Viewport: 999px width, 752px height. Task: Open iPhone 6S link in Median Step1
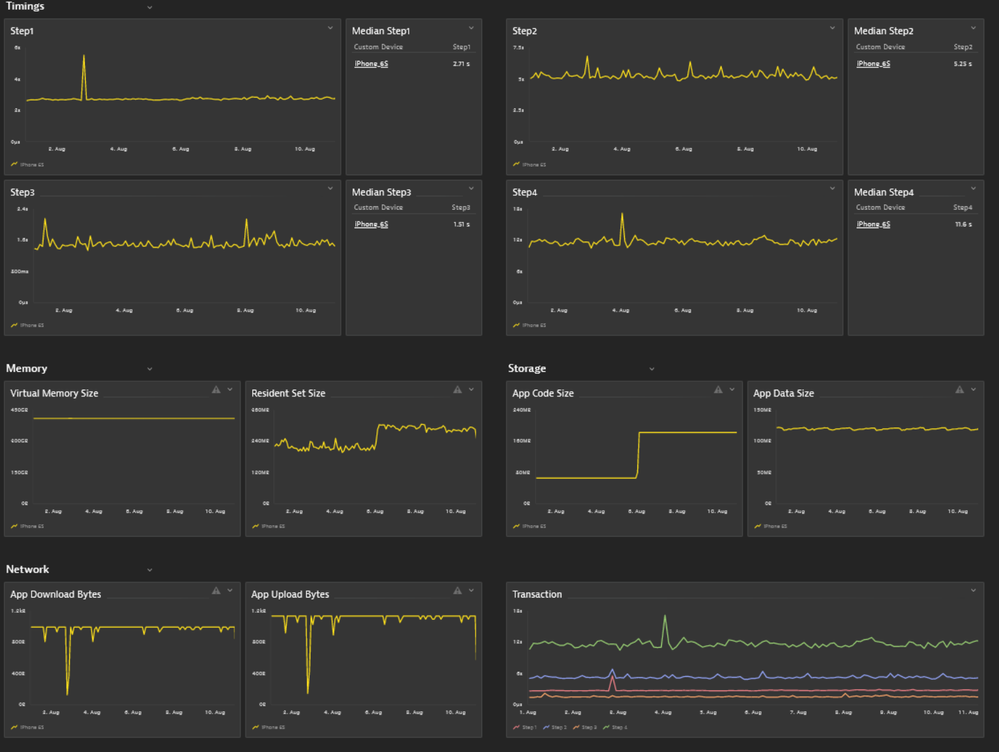pyautogui.click(x=371, y=64)
